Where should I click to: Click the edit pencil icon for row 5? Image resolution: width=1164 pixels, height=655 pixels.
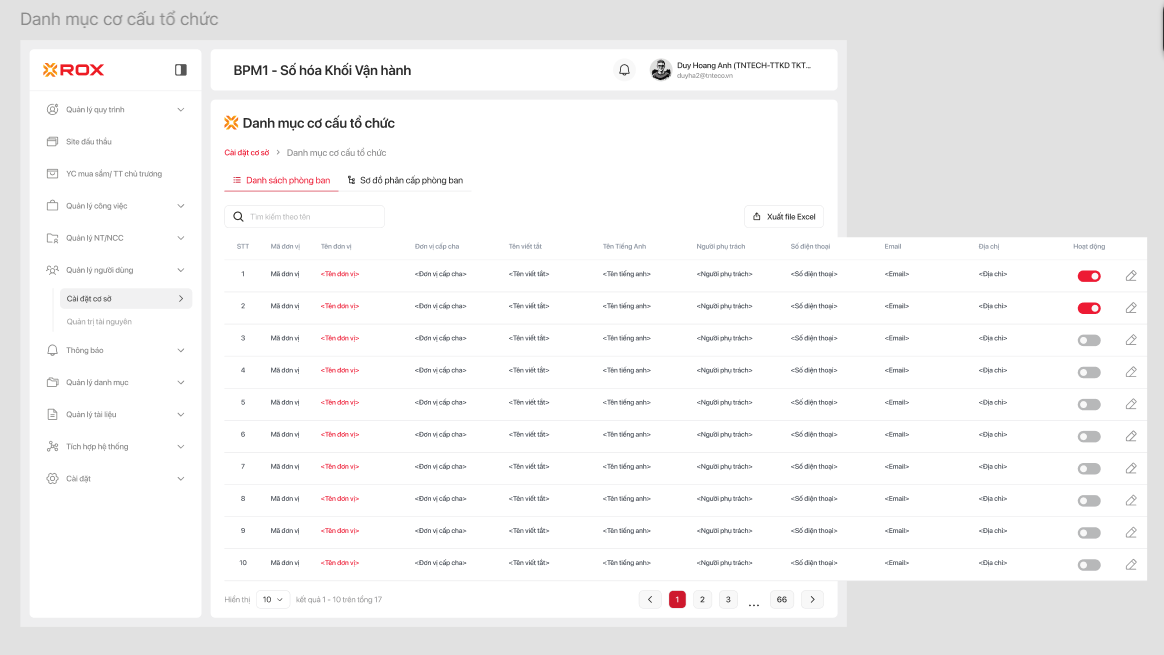tap(1131, 404)
